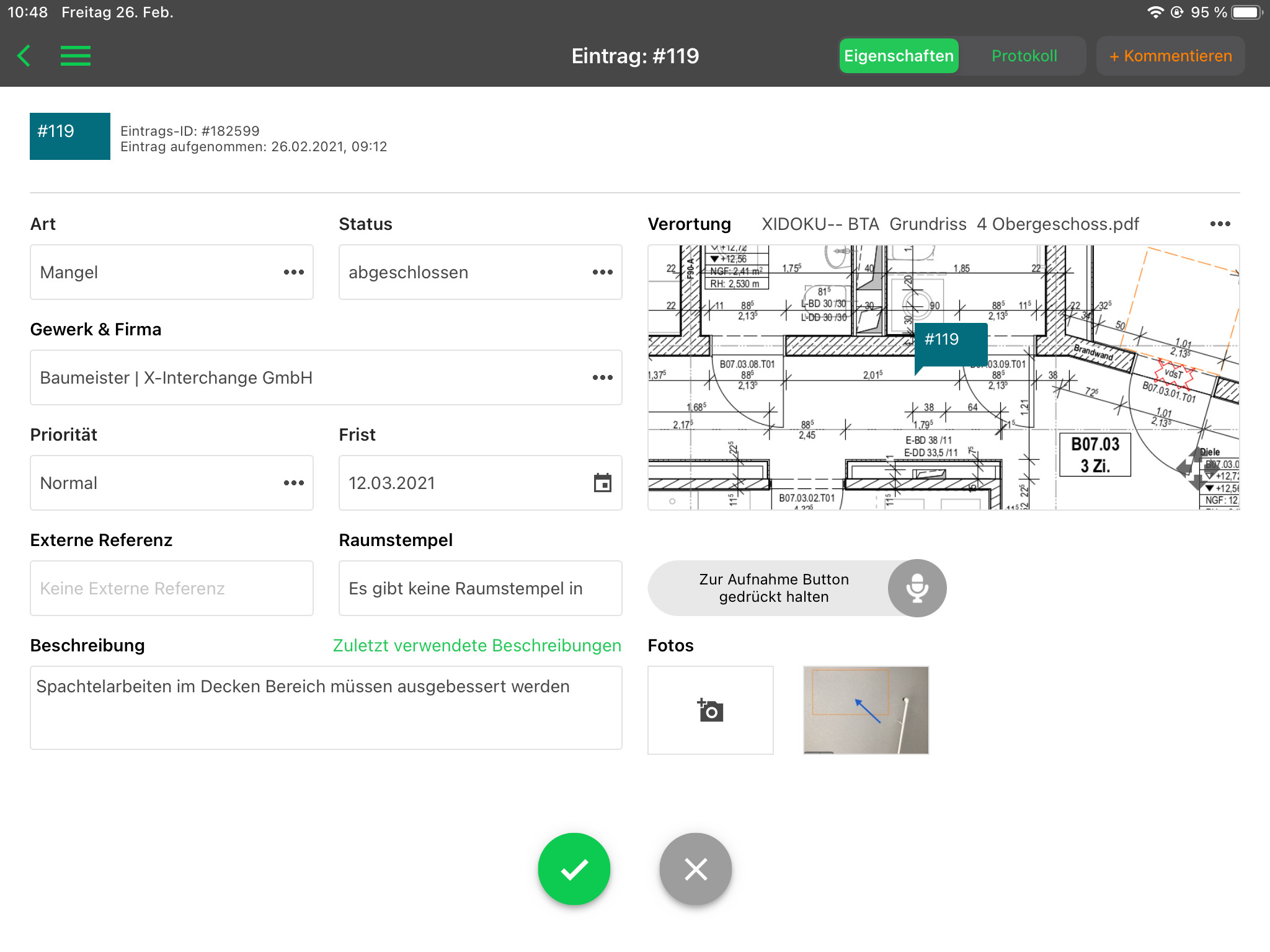The height and width of the screenshot is (952, 1270).
Task: Switch to the Protokoll tab
Action: click(x=1024, y=56)
